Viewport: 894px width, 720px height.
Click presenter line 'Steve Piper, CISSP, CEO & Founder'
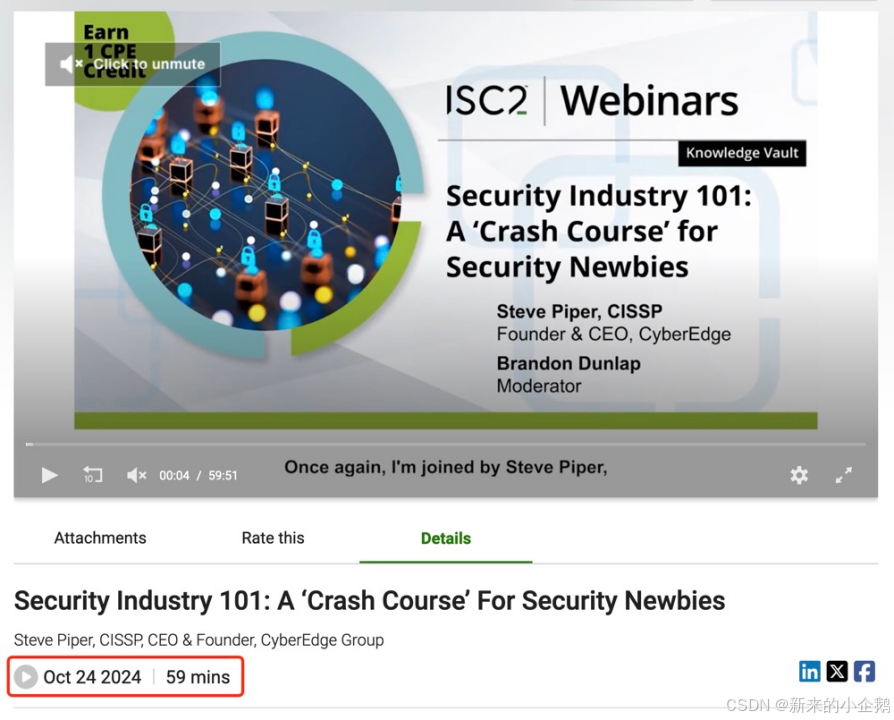[x=199, y=640]
